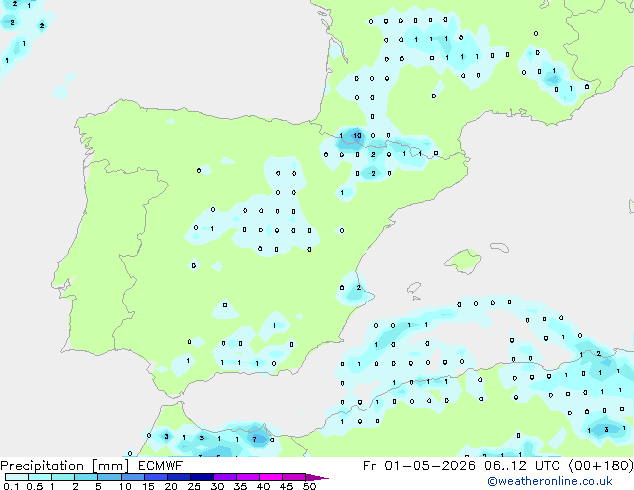
Task: Click the 35–40 mm legend swatch
Action: (x=247, y=477)
